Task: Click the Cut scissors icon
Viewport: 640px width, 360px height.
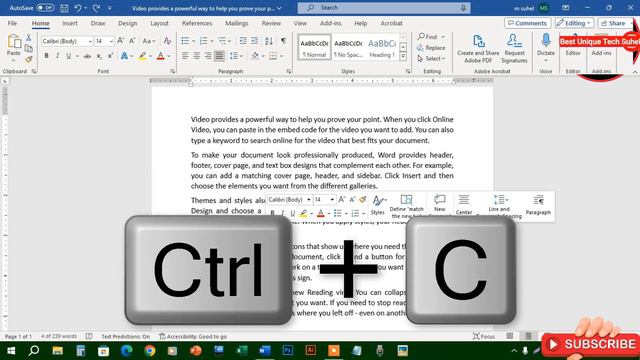Action: click(x=29, y=38)
